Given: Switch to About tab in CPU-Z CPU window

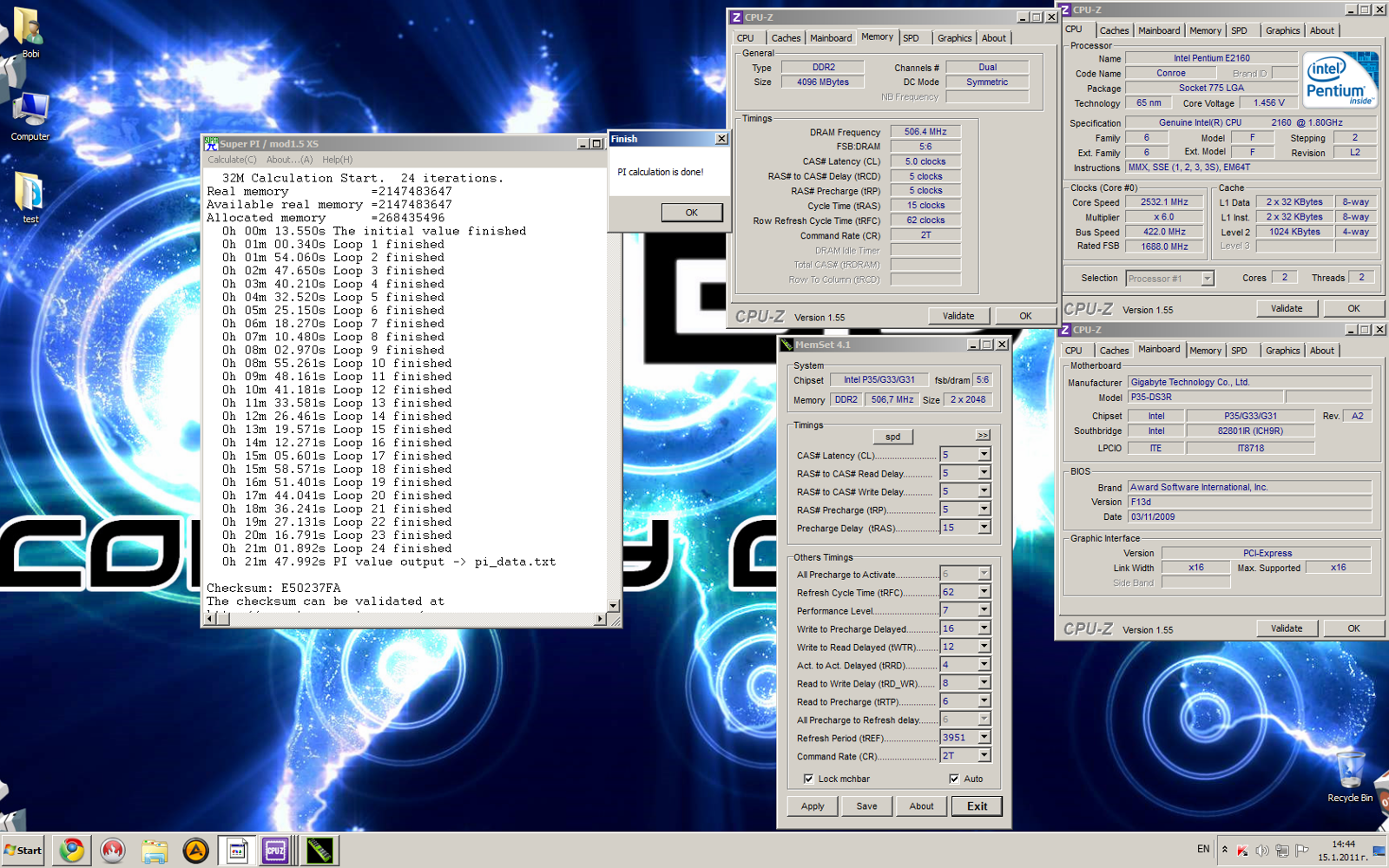Looking at the screenshot, I should (1321, 30).
